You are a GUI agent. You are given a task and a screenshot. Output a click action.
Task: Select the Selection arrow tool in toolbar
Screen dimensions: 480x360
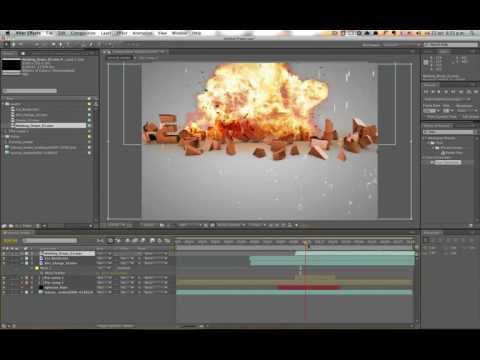[6, 44]
